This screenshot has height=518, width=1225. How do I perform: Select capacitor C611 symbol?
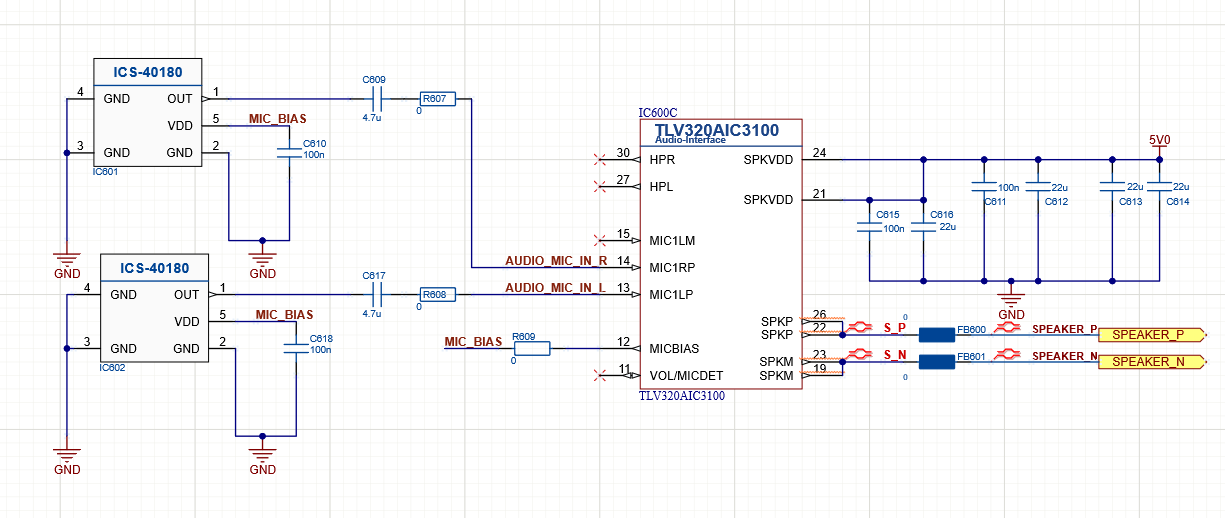[985, 186]
